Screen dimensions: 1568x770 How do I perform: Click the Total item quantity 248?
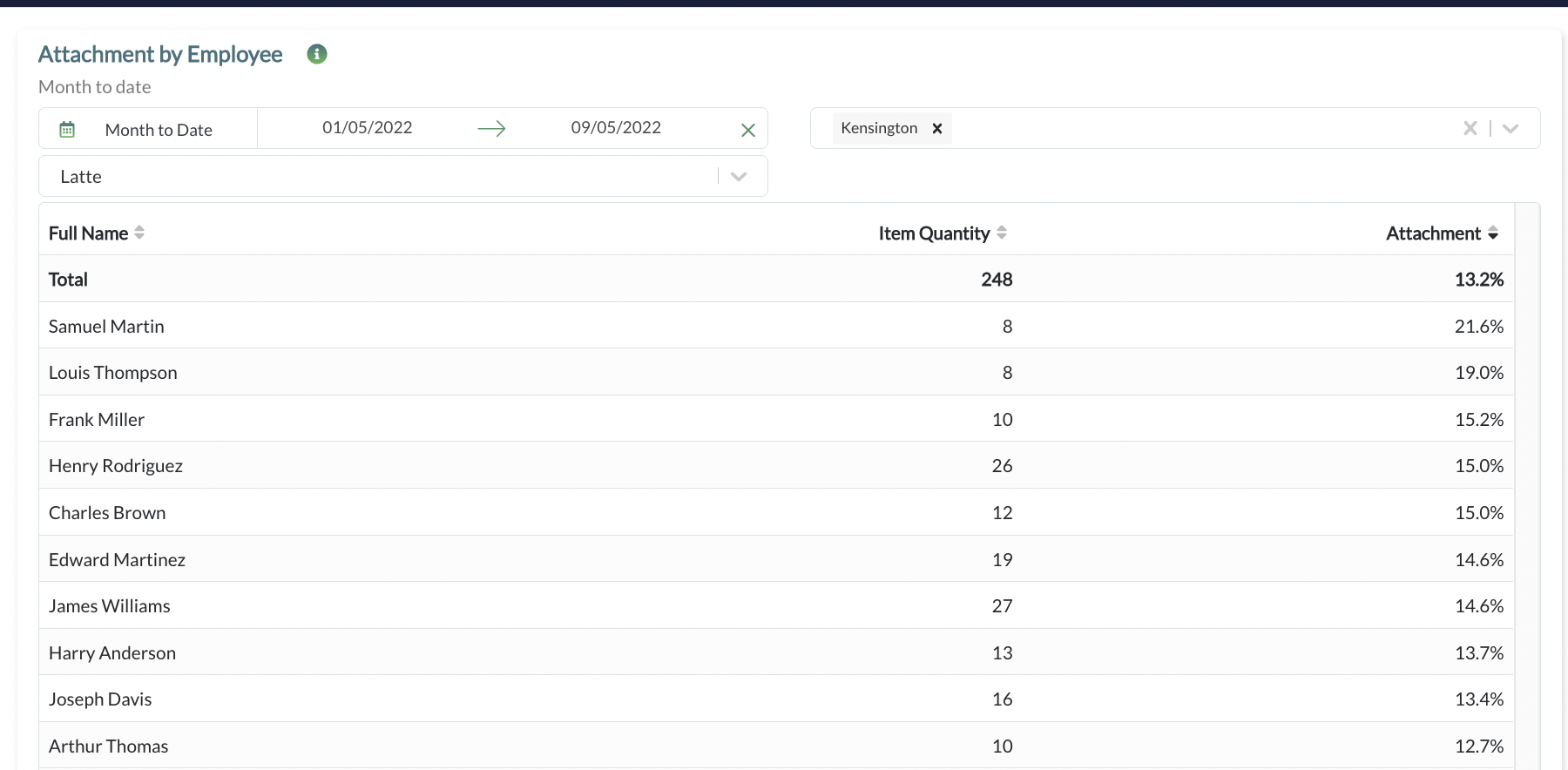[997, 280]
